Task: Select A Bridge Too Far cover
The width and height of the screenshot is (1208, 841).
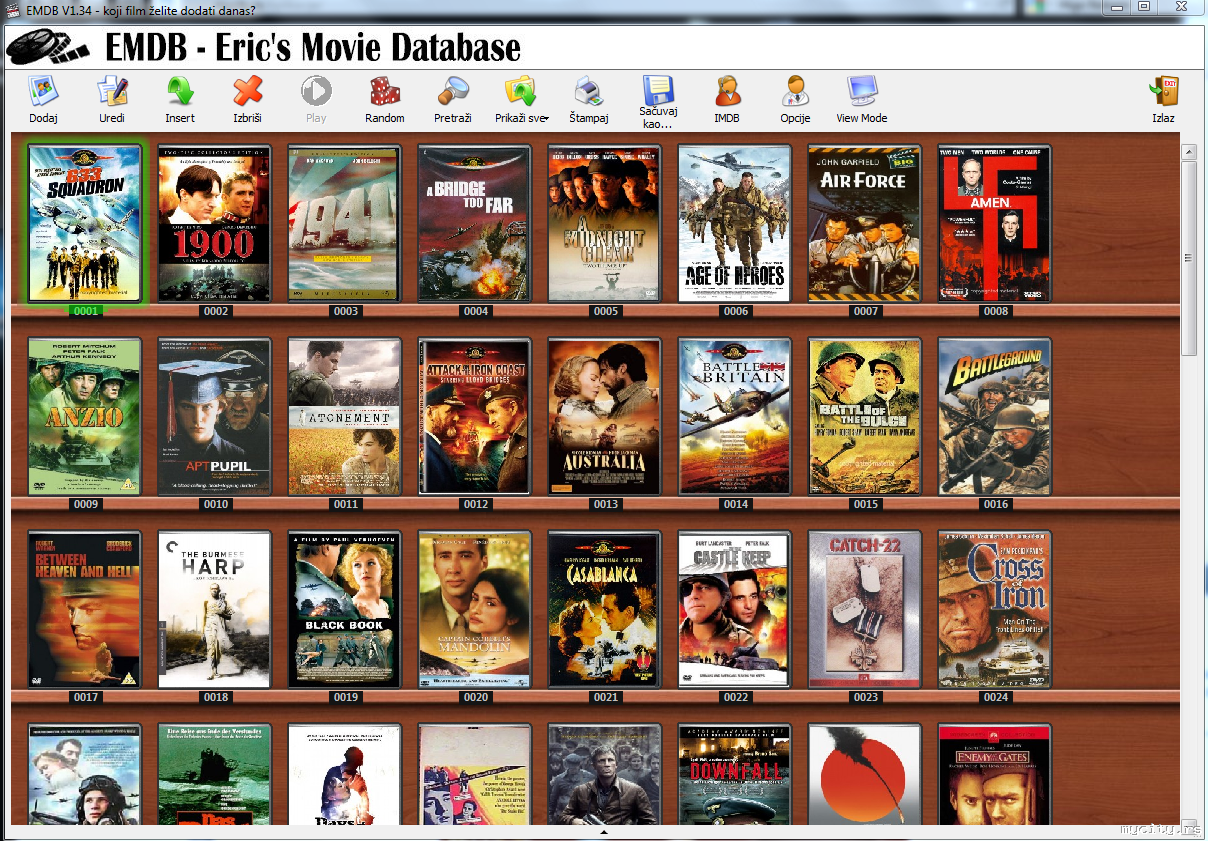Action: [475, 223]
